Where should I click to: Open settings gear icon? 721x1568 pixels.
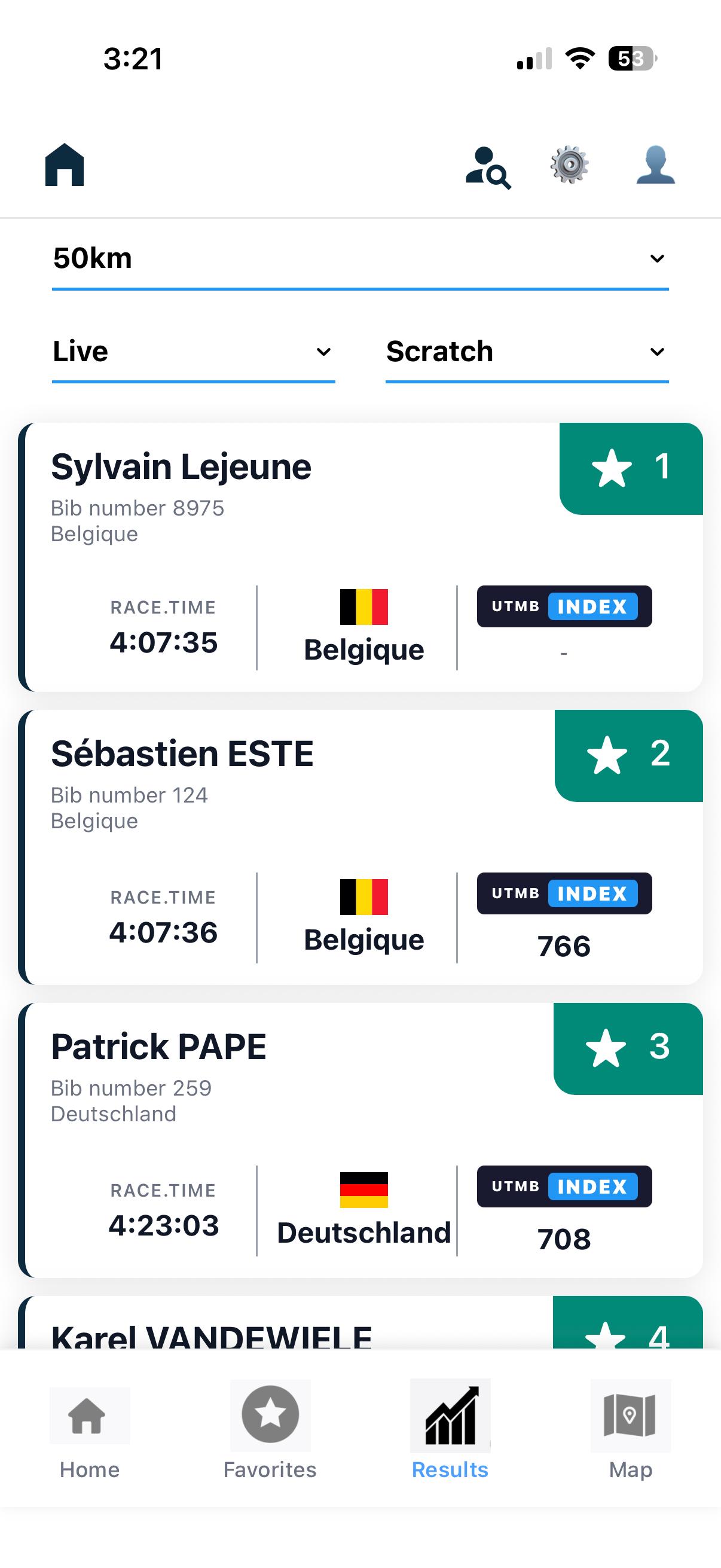point(570,164)
